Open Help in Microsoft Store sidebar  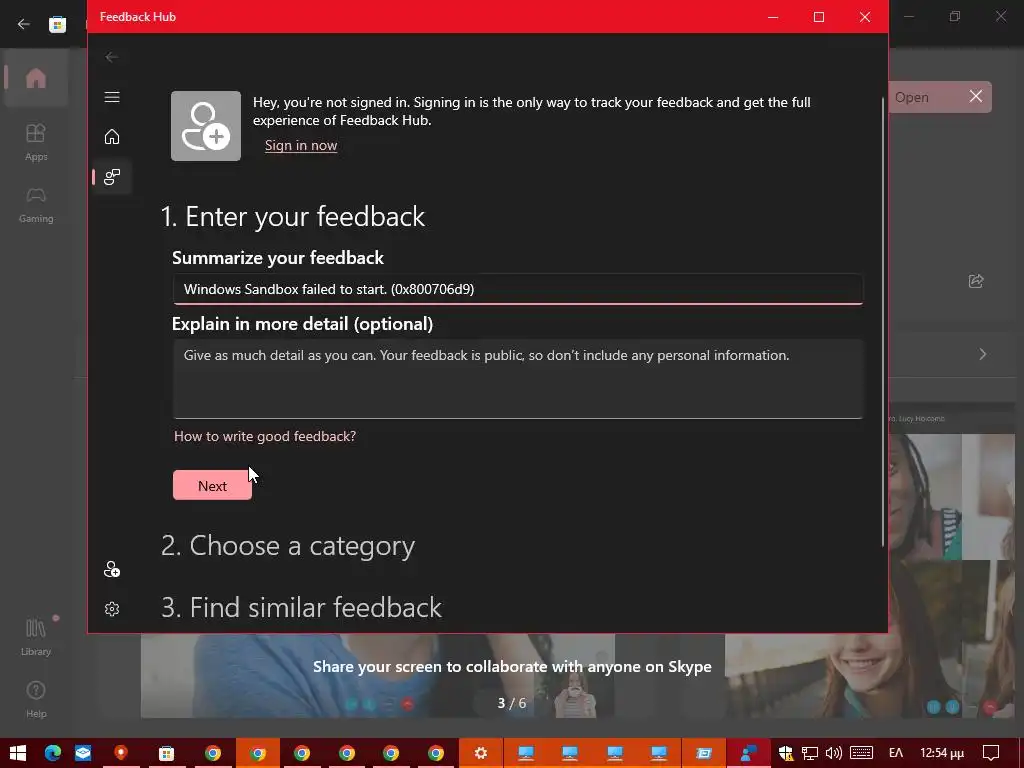(36, 700)
